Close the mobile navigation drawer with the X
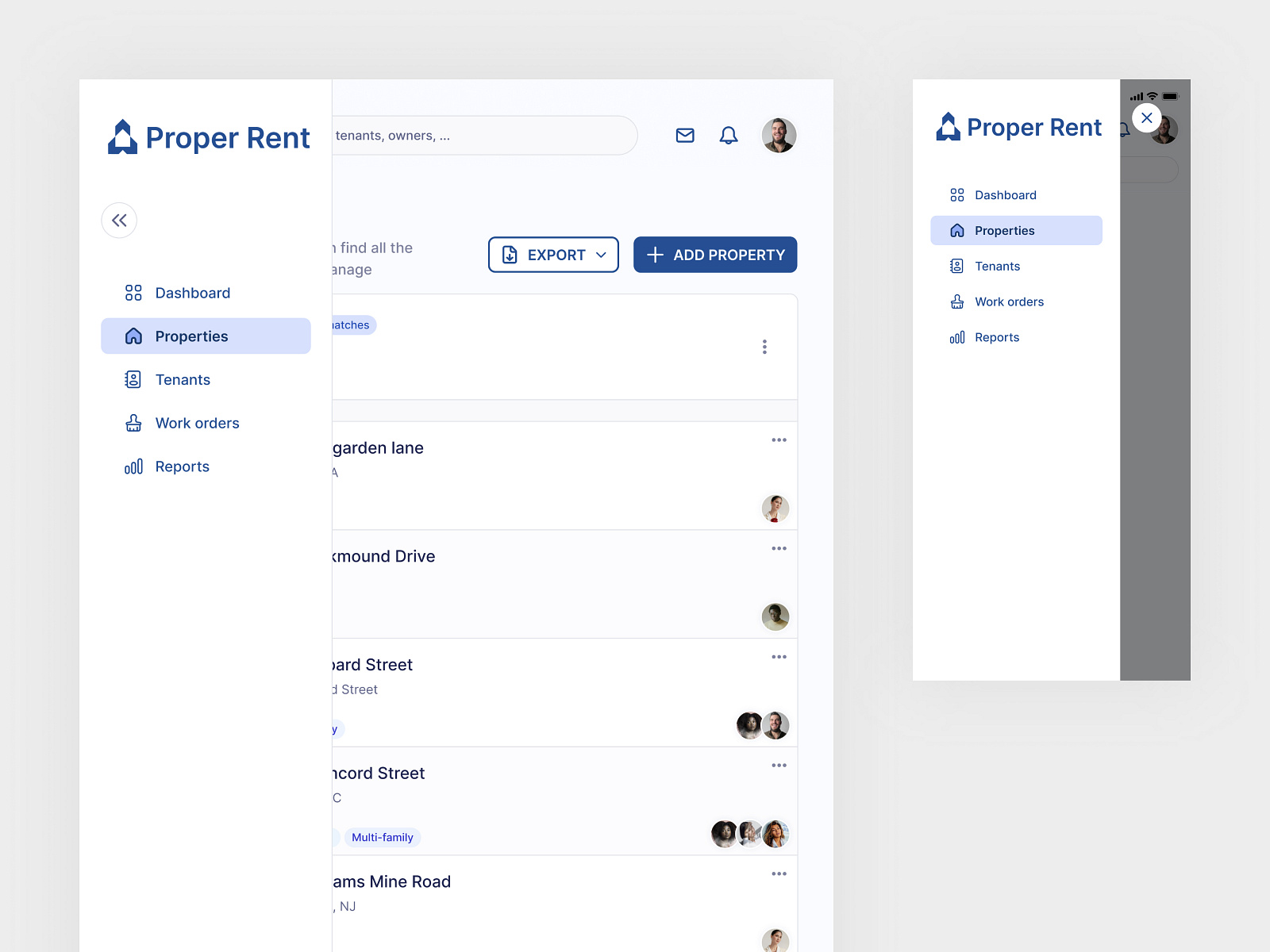 tap(1146, 117)
